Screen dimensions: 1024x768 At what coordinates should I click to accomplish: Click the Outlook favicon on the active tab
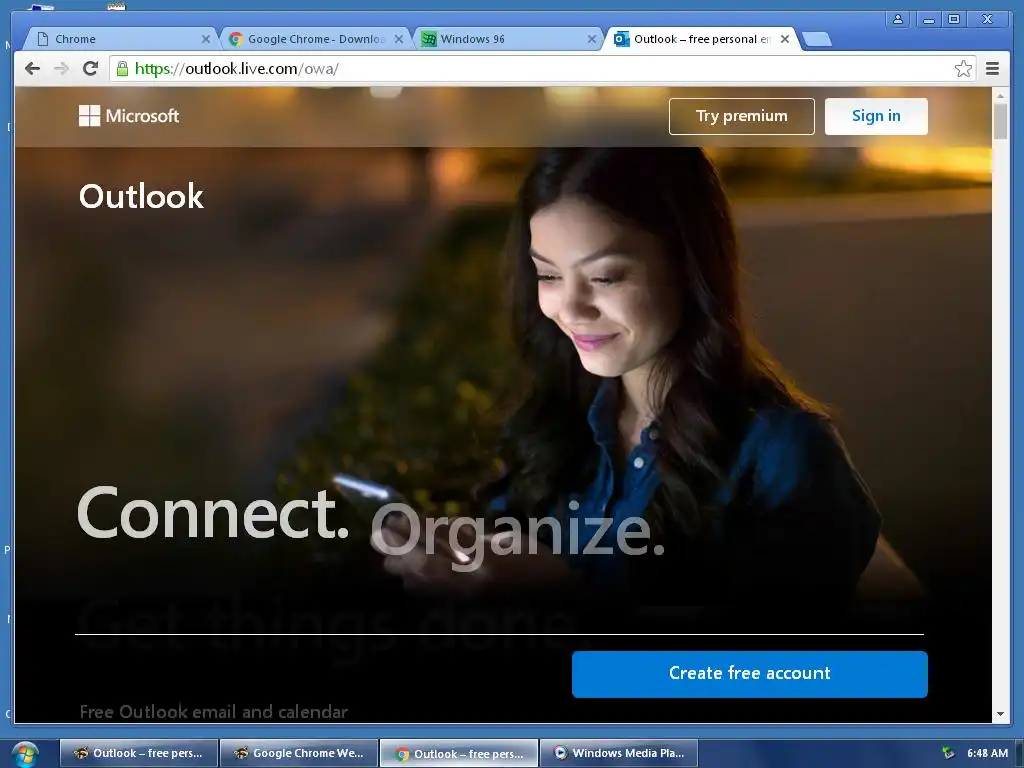tap(621, 39)
